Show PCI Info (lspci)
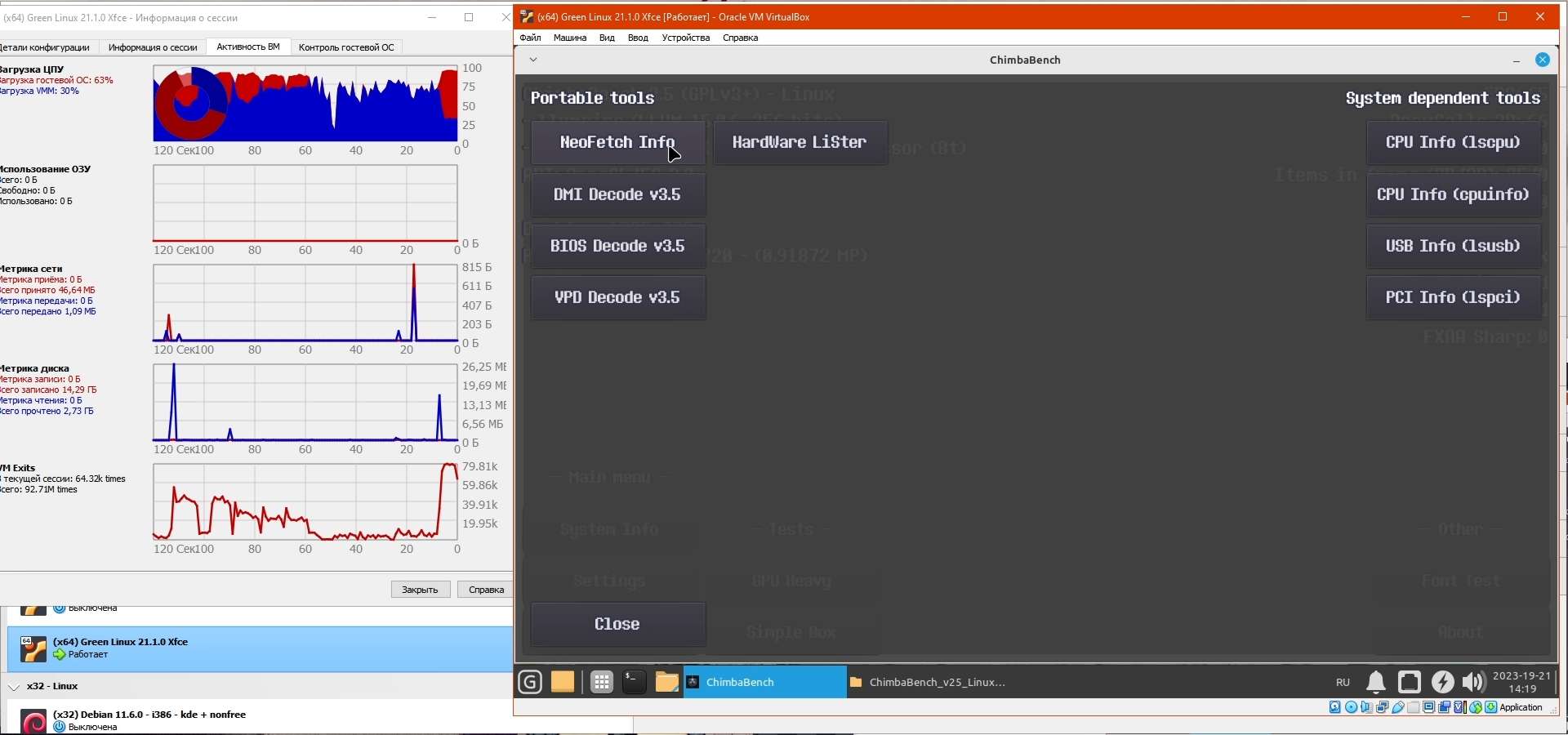Viewport: 1568px width, 735px height. pyautogui.click(x=1454, y=297)
